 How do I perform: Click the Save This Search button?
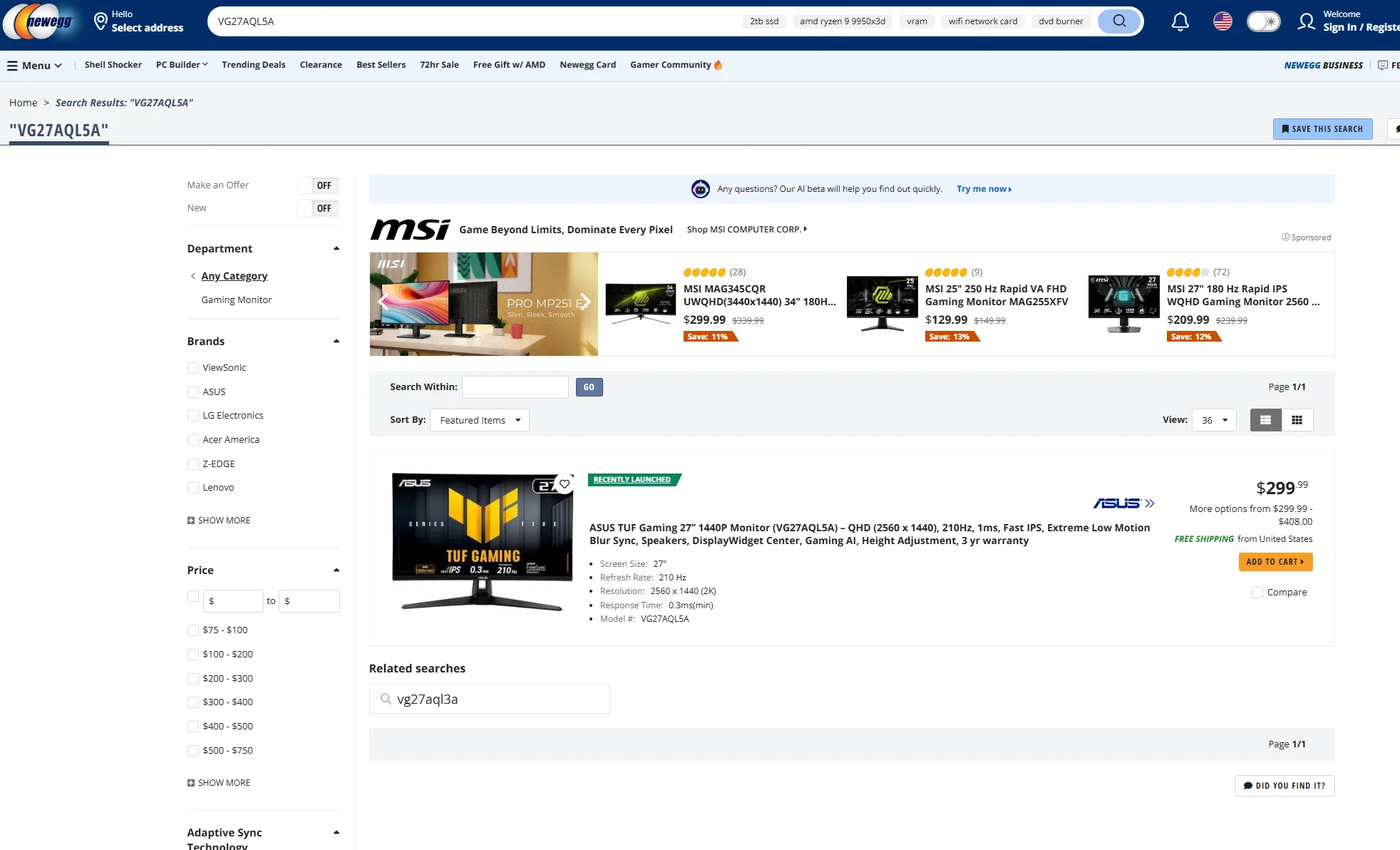coord(1322,129)
